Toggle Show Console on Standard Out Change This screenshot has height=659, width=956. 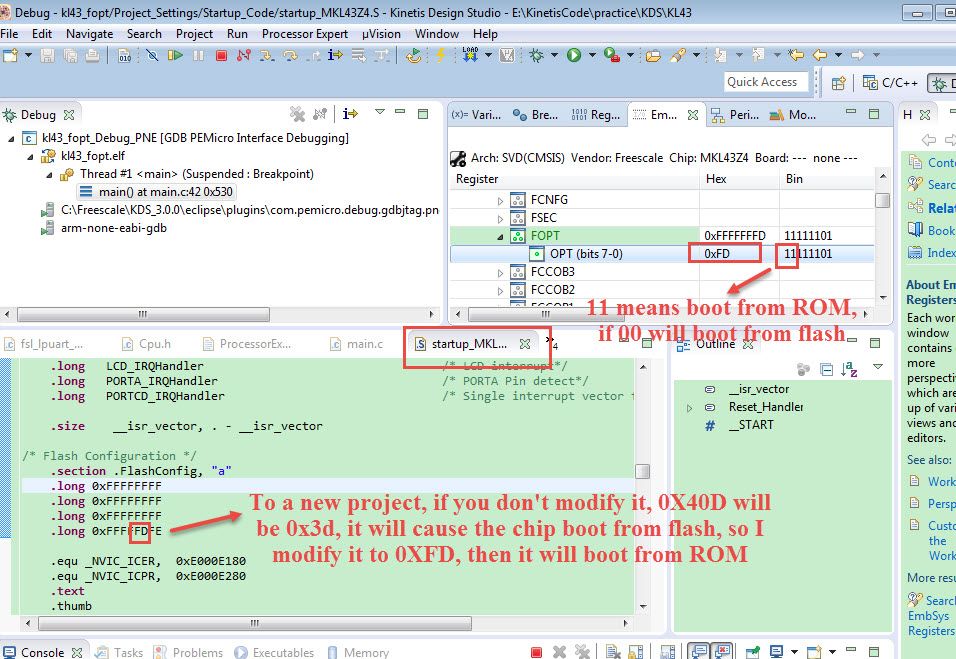pyautogui.click(x=699, y=652)
